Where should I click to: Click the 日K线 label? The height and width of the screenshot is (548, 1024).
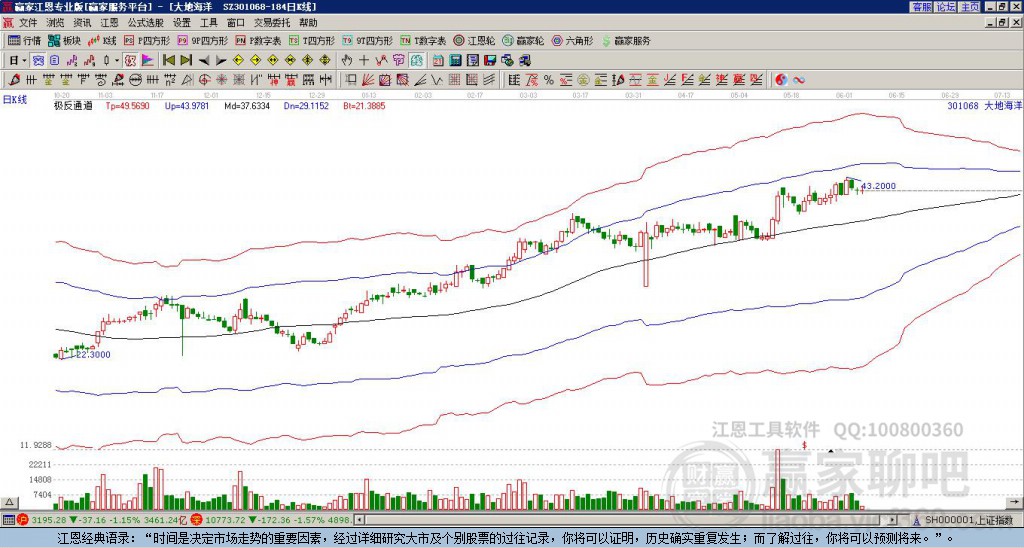click(15, 100)
